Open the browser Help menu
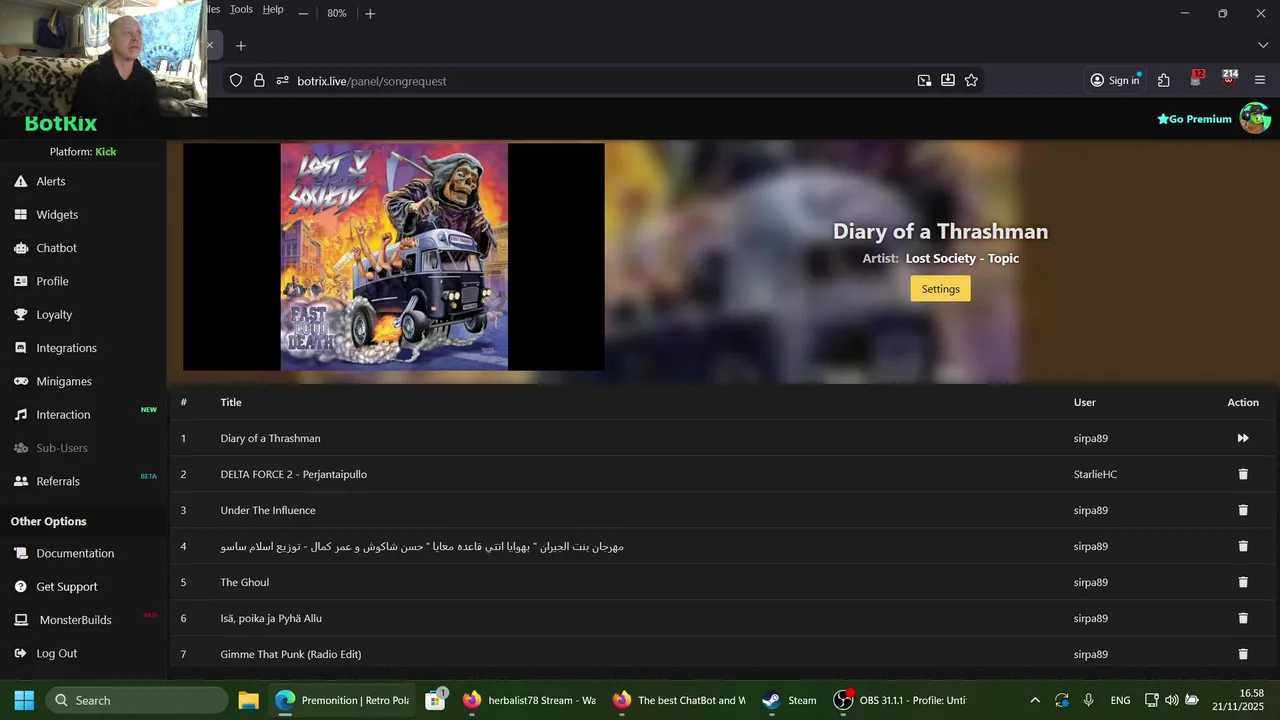This screenshot has width=1280, height=720. 273,9
